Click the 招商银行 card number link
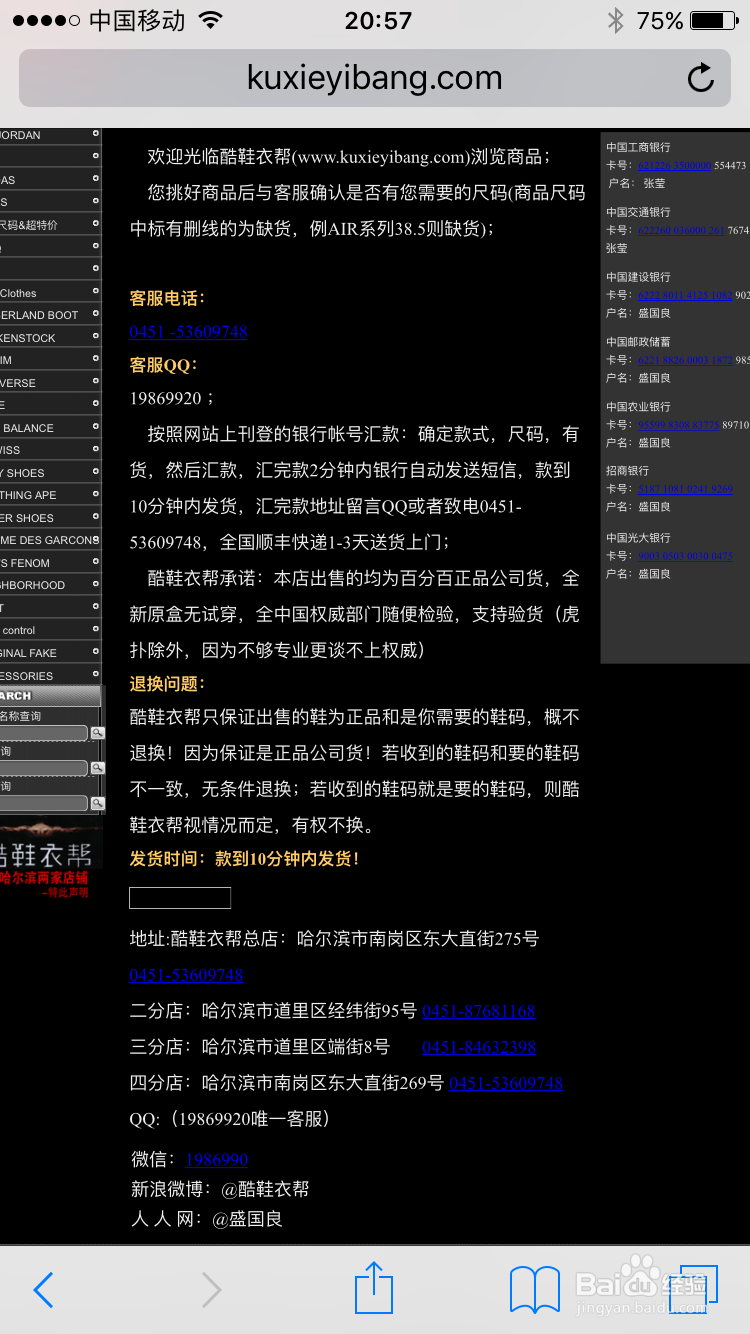750x1334 pixels. pos(685,490)
